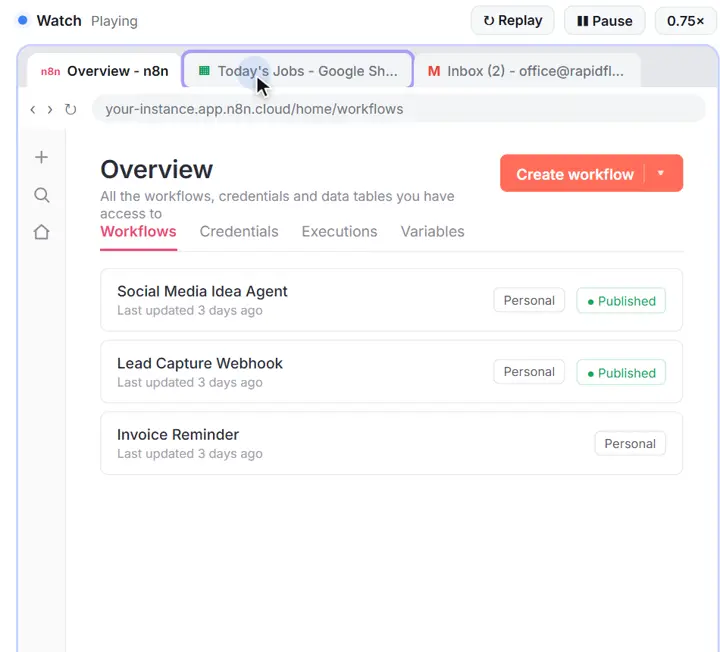
Task: Click 'Last updated 3 days ago' under Lead Capture Webhook
Action: [x=190, y=382]
